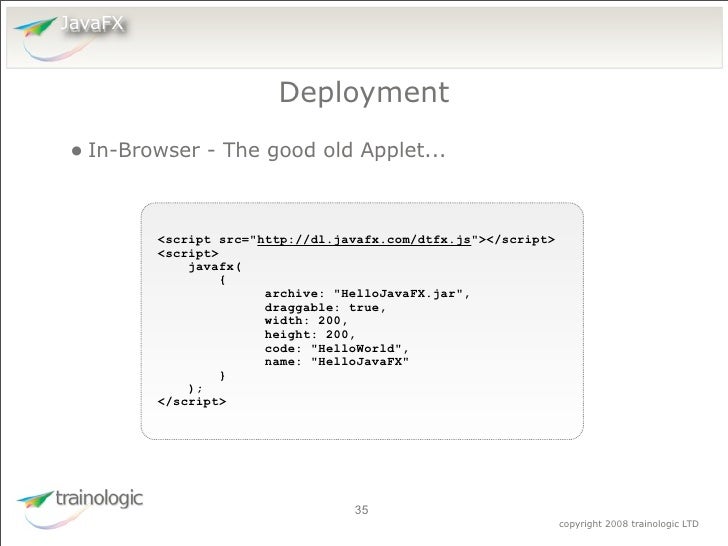Click the 'JavaFX' header text
The image size is (728, 546).
(92, 23)
